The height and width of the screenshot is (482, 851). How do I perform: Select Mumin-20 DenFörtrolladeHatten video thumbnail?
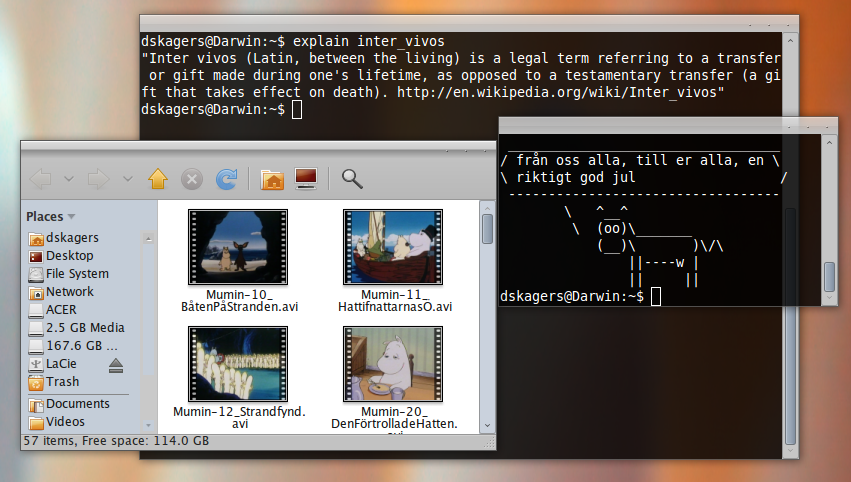coord(393,364)
